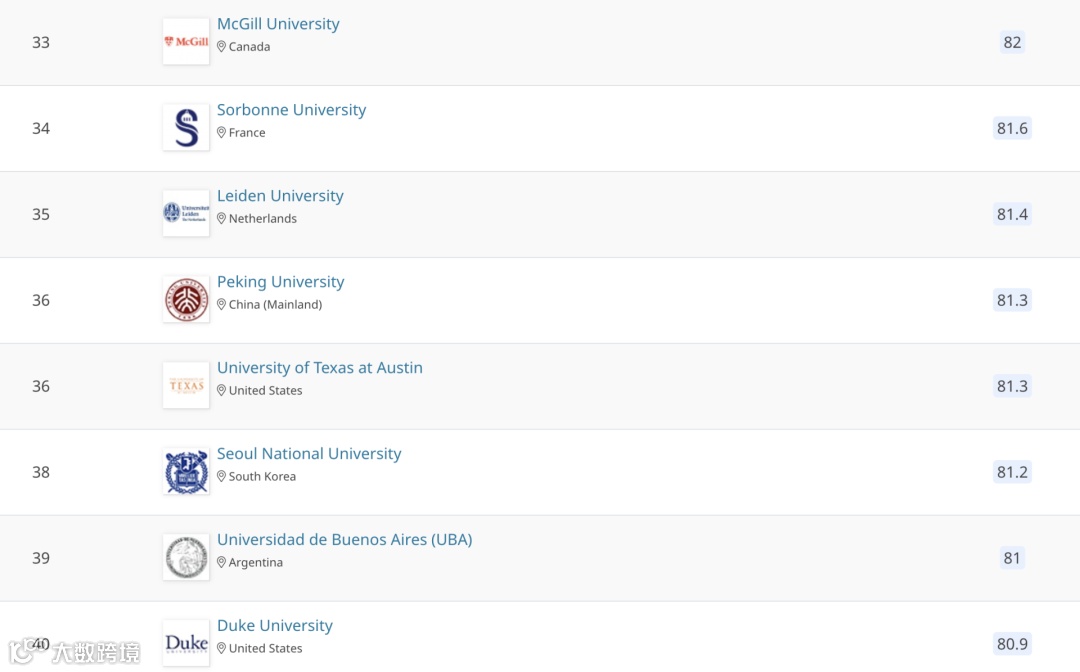The width and height of the screenshot is (1080, 672).
Task: Open the McGill University link
Action: point(278,24)
